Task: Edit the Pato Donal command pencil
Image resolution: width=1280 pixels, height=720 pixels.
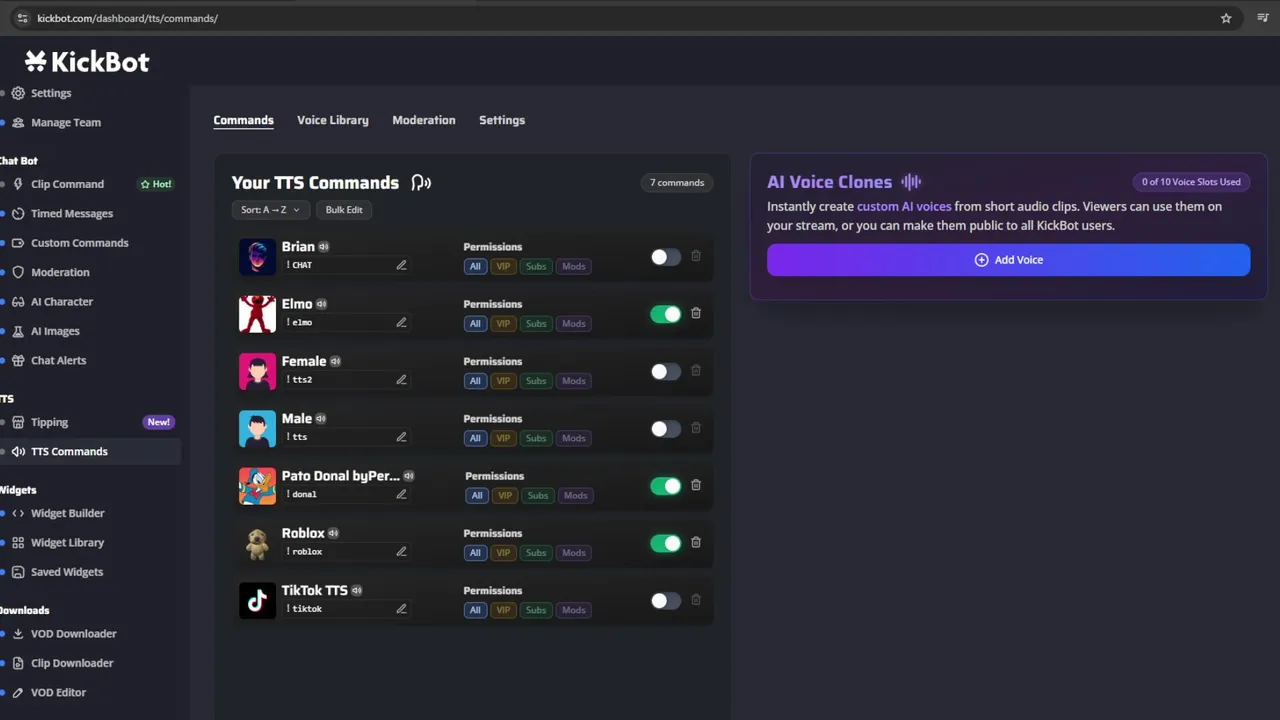Action: coord(401,494)
